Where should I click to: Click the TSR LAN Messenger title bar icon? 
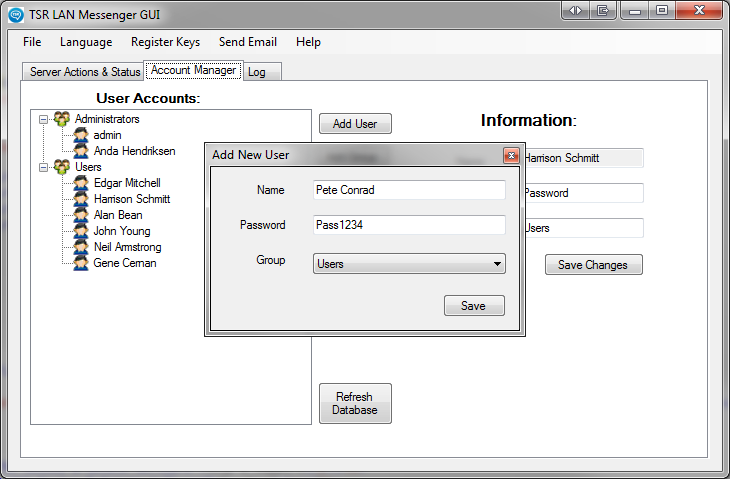(16, 14)
